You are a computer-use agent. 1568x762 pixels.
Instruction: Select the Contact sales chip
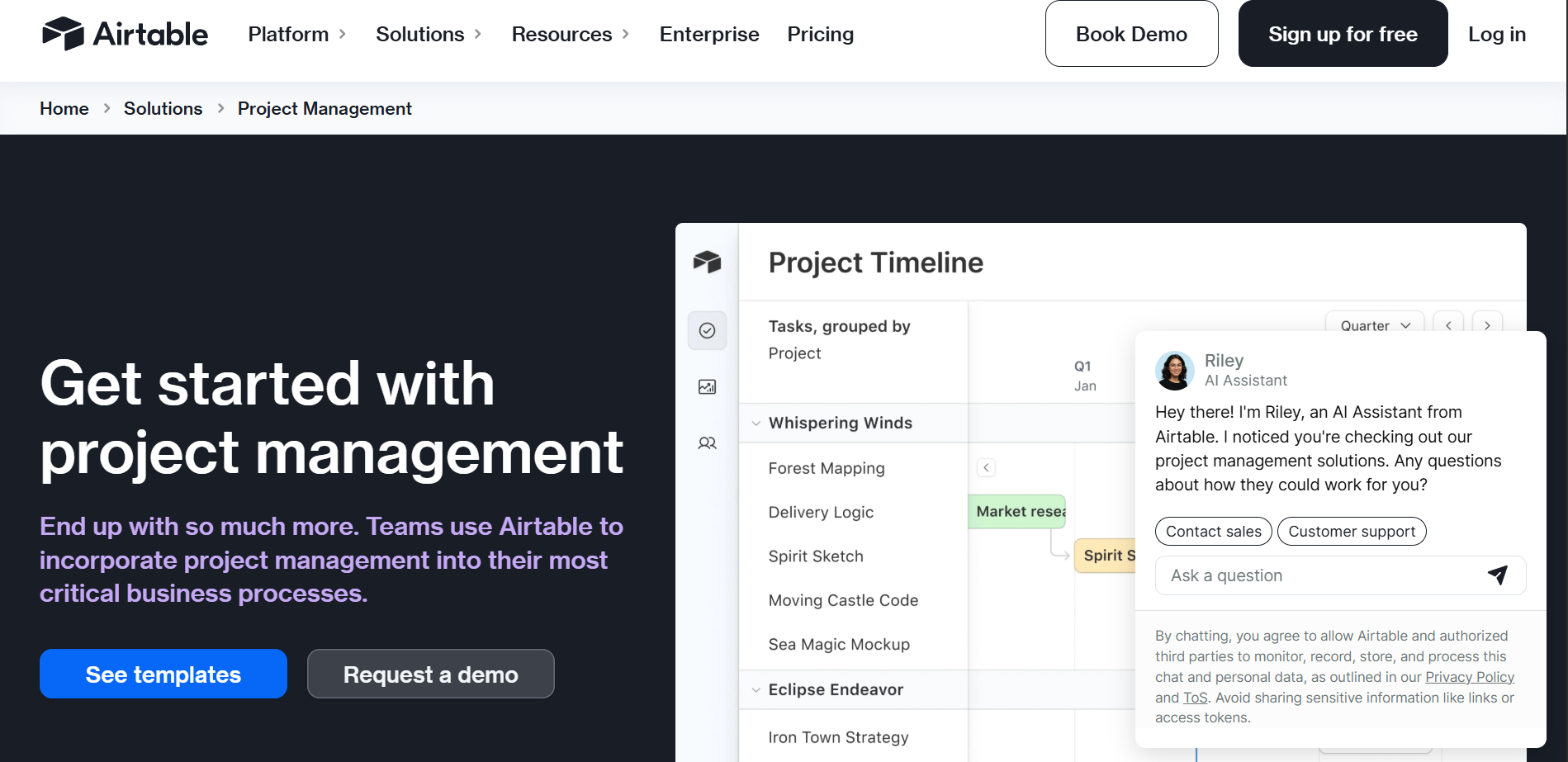[x=1213, y=532]
